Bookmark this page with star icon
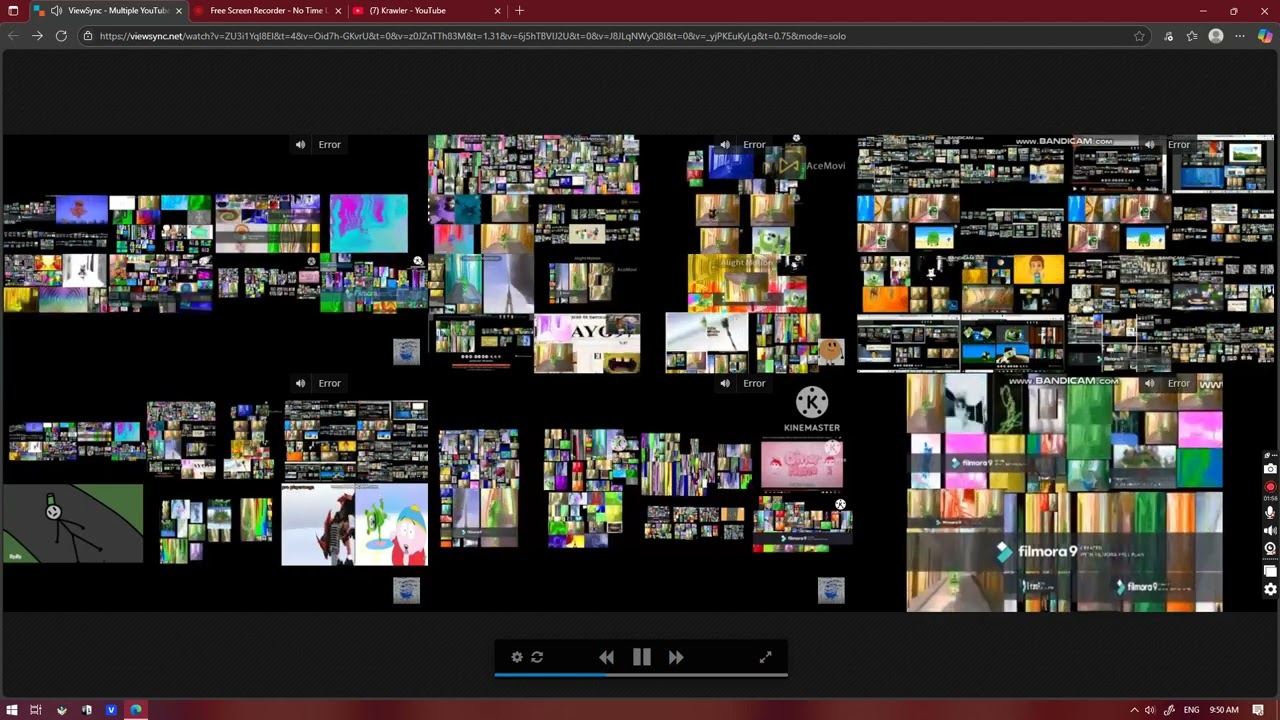The width and height of the screenshot is (1280, 720). (x=1139, y=36)
